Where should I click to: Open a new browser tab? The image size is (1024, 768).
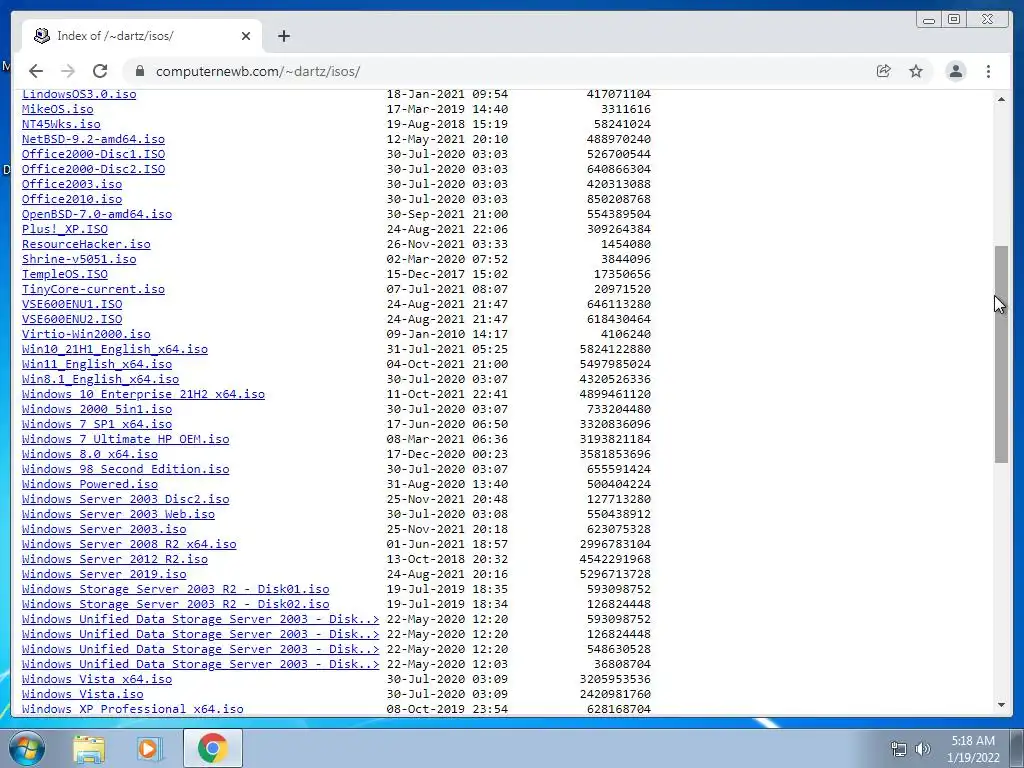[283, 36]
